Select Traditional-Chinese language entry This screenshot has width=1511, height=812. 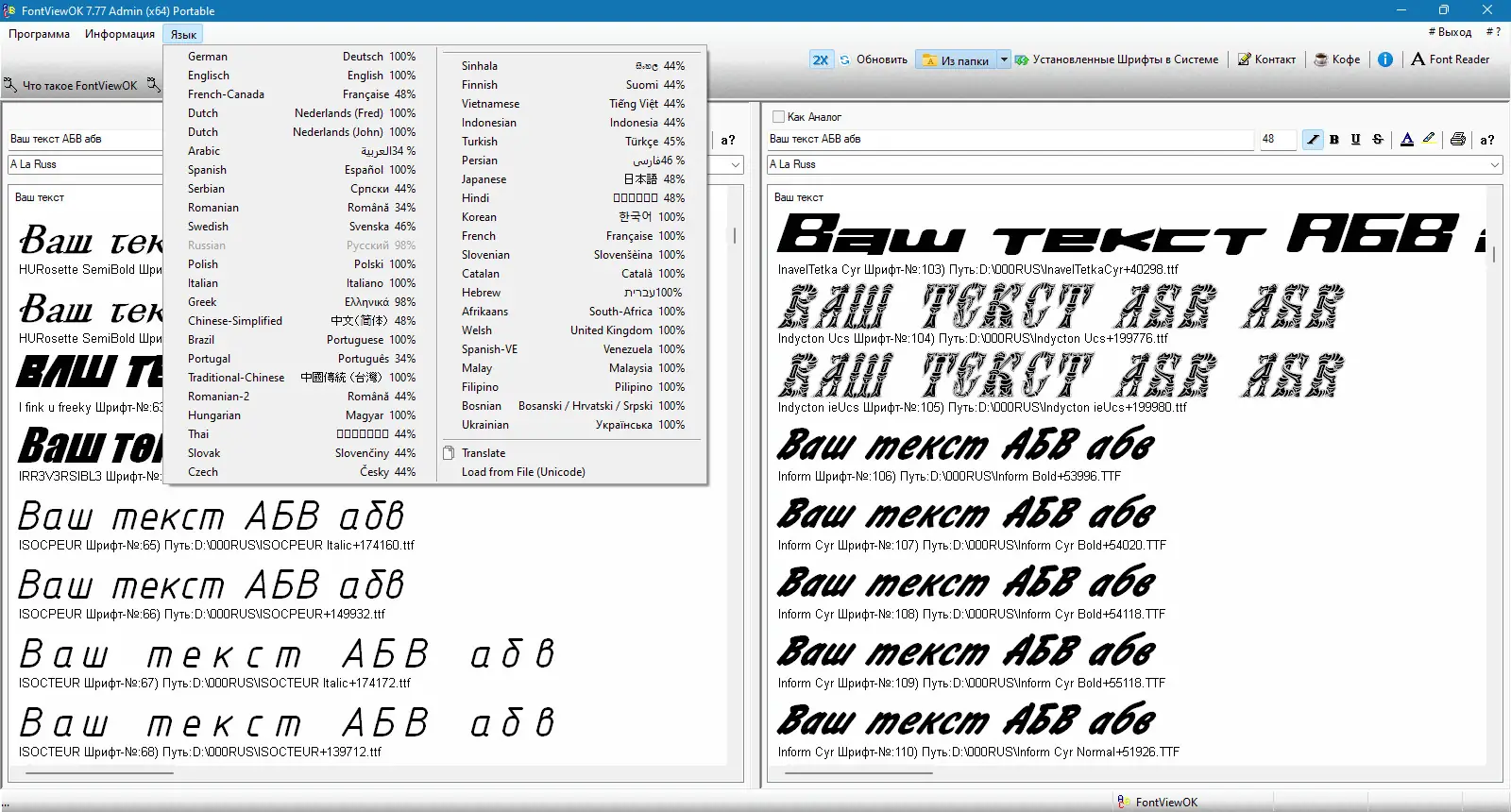[301, 378]
